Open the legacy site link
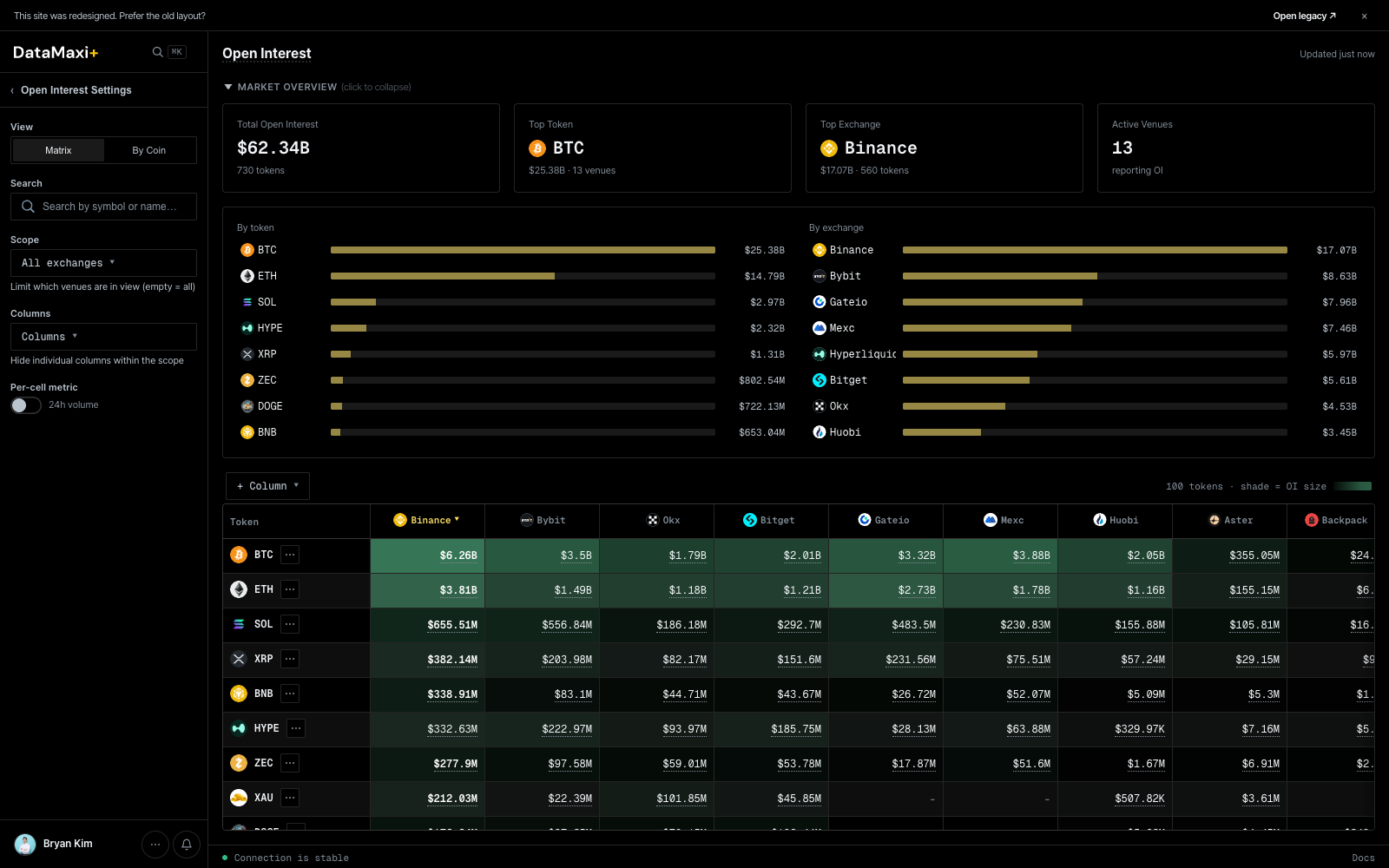The height and width of the screenshot is (868, 1389). tap(1304, 16)
